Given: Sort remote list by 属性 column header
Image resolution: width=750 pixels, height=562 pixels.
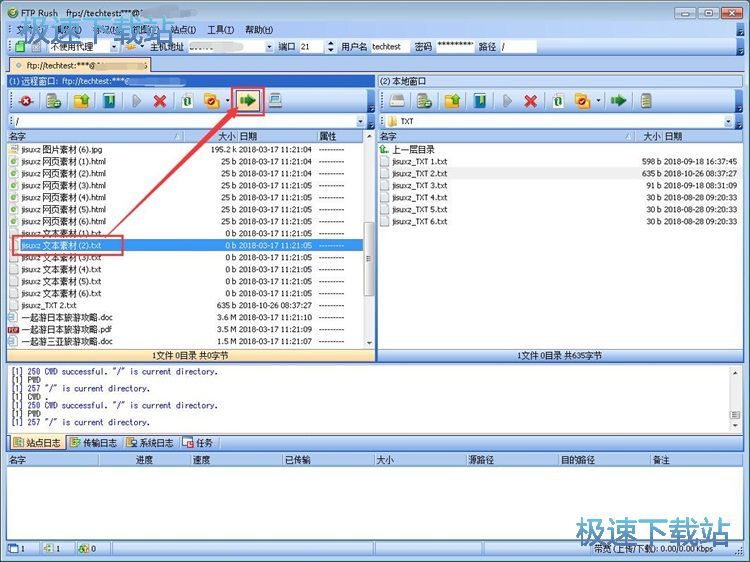Looking at the screenshot, I should 340,136.
